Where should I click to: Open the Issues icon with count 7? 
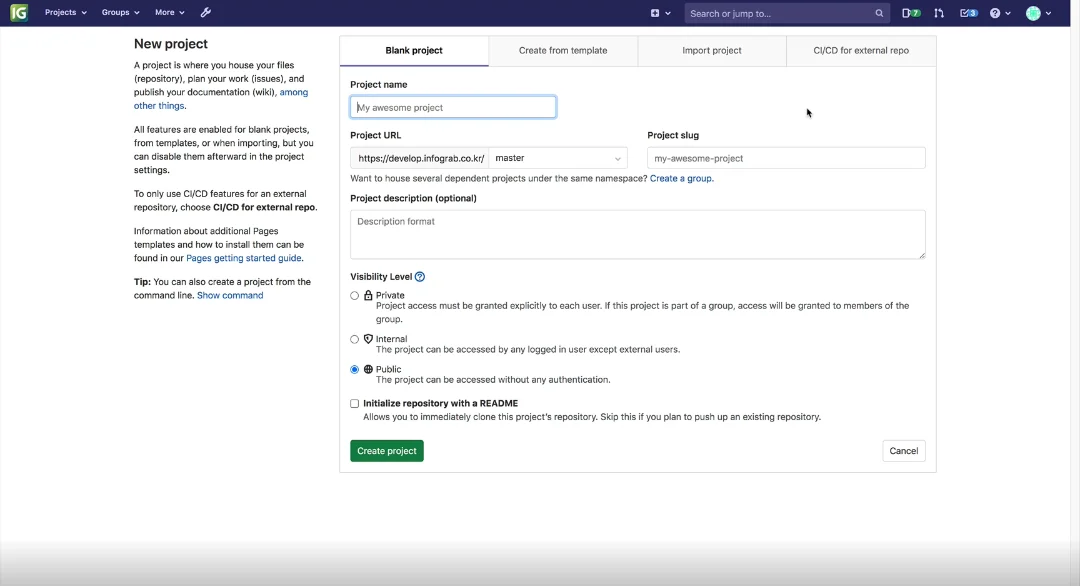click(910, 13)
